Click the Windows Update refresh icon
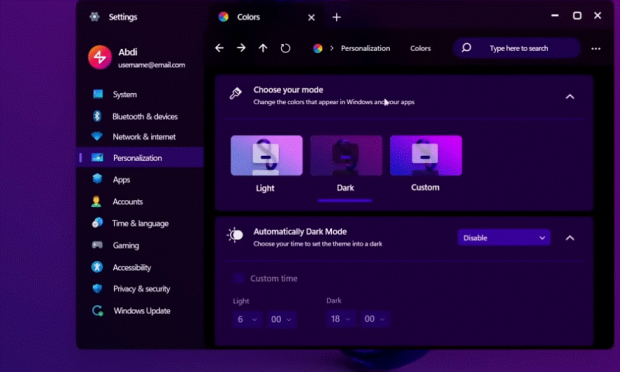Image resolution: width=620 pixels, height=372 pixels. point(98,311)
